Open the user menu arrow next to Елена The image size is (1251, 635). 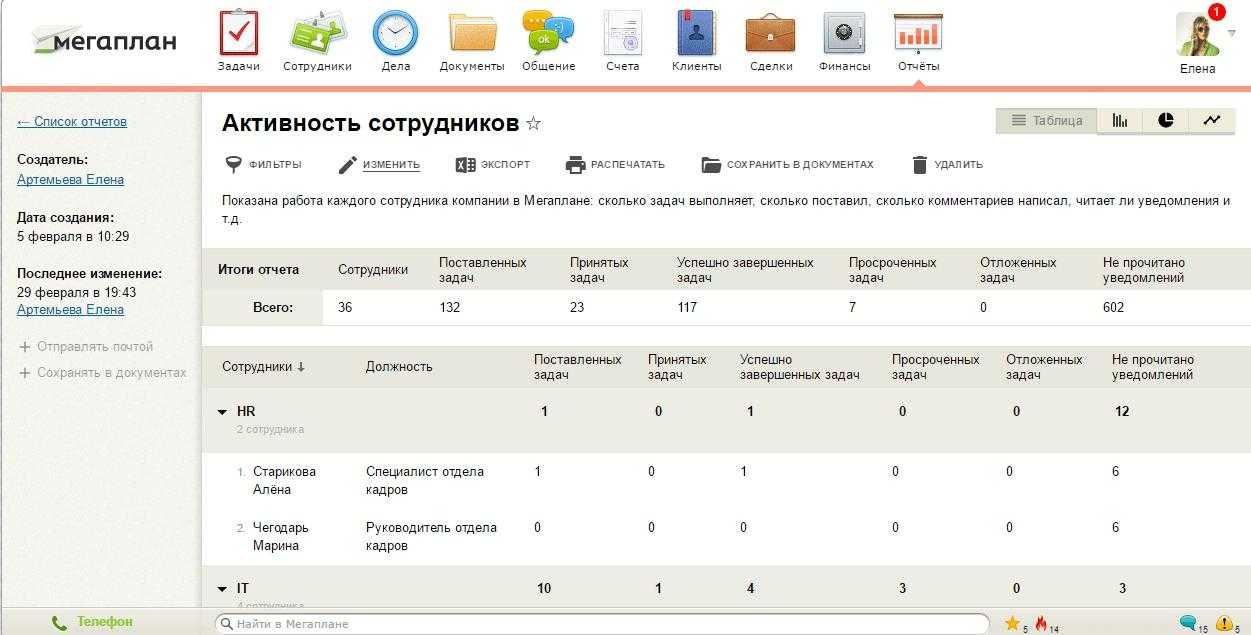1231,33
